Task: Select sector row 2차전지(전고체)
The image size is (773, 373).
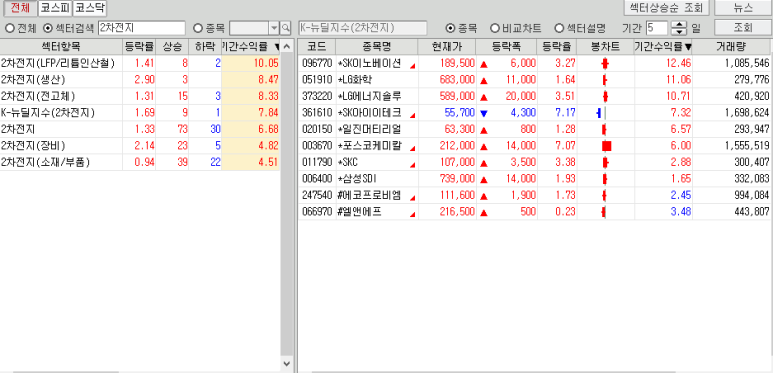Action: click(x=140, y=96)
